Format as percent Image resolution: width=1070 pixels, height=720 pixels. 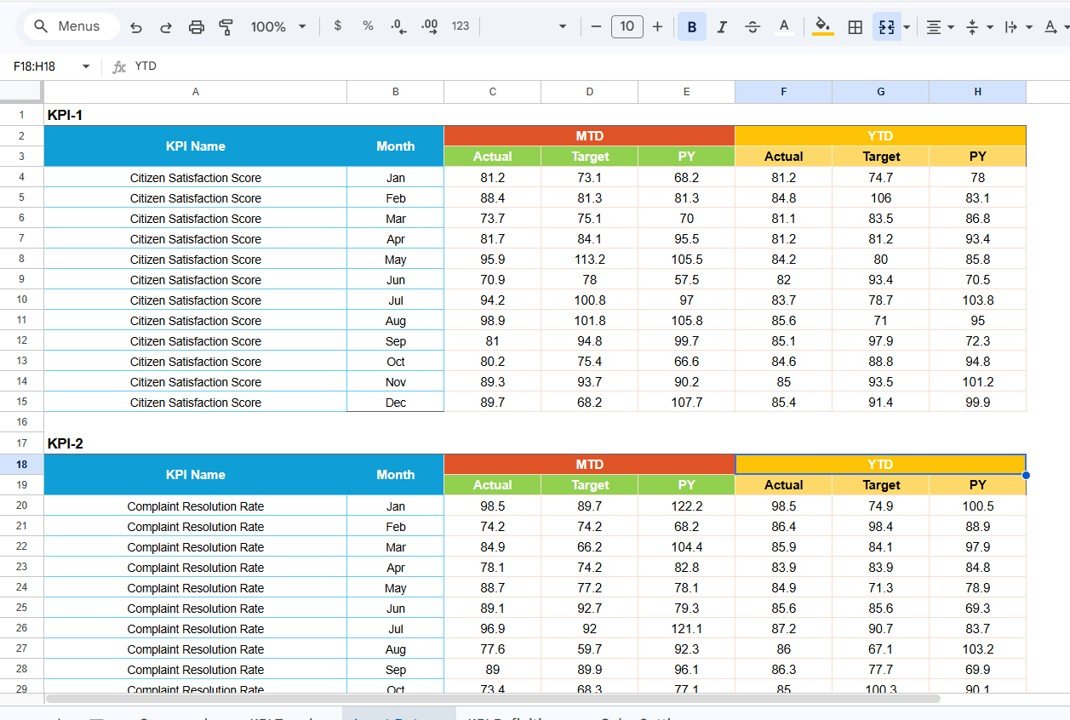368,26
